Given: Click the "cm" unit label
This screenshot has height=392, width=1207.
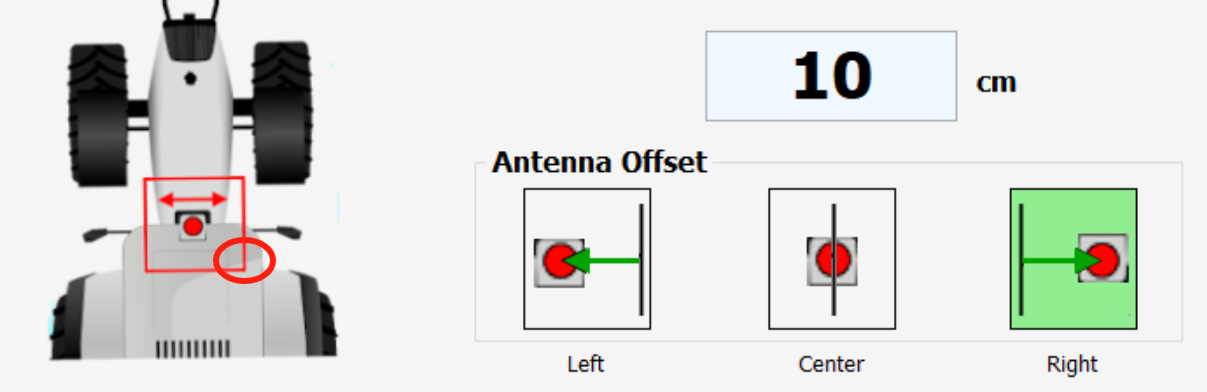Looking at the screenshot, I should (x=996, y=82).
